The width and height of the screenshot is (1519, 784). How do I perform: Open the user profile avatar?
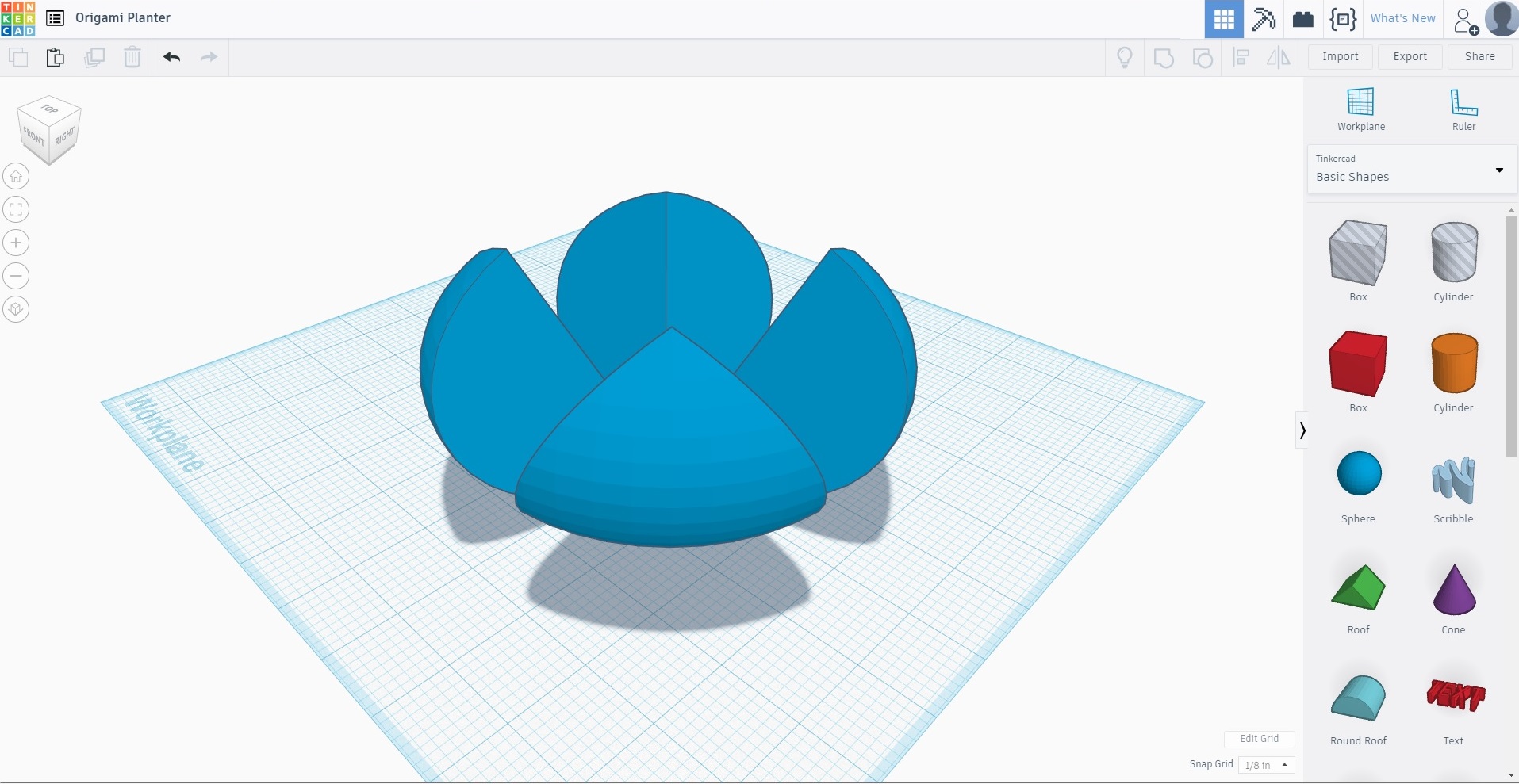coord(1502,18)
